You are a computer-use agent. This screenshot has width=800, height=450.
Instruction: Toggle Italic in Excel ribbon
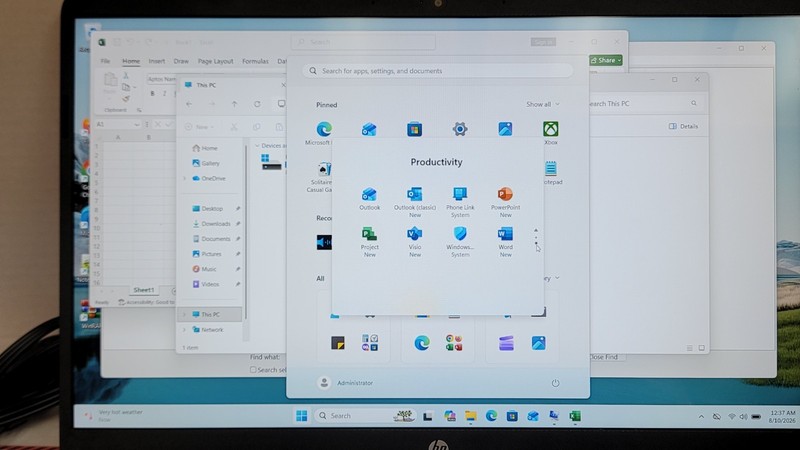(164, 93)
